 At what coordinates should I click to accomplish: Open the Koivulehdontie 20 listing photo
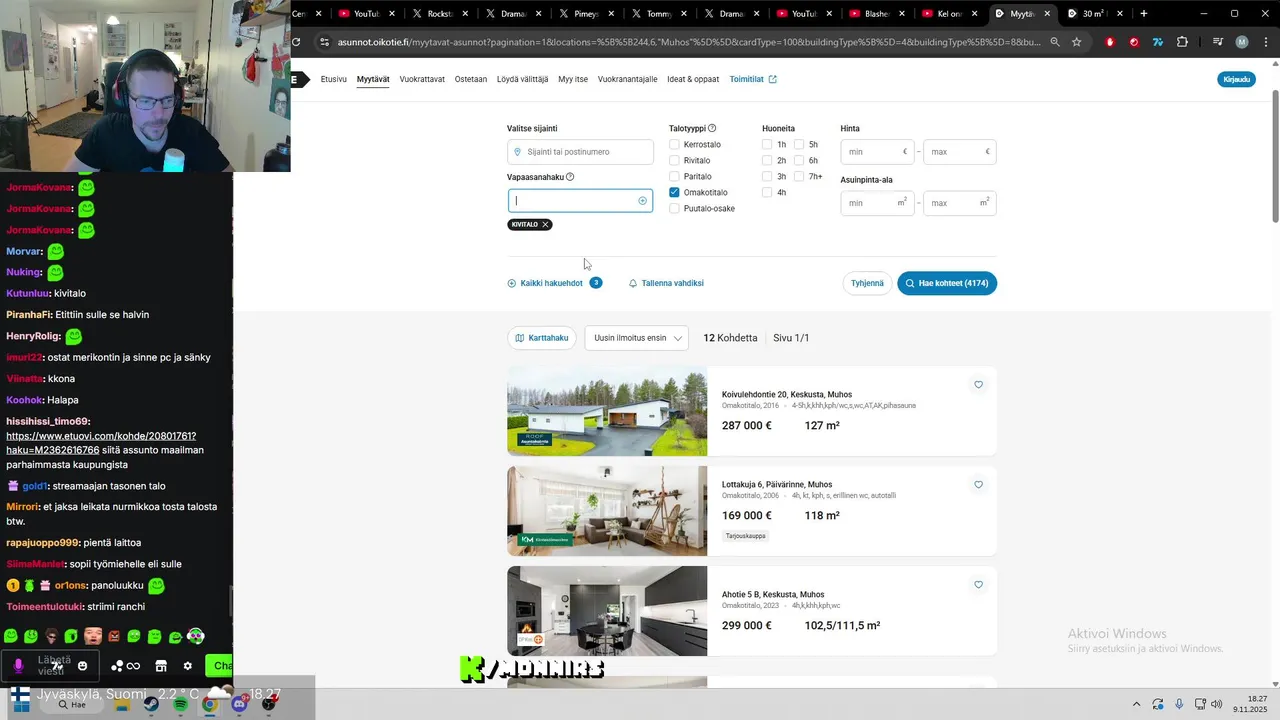pos(607,411)
